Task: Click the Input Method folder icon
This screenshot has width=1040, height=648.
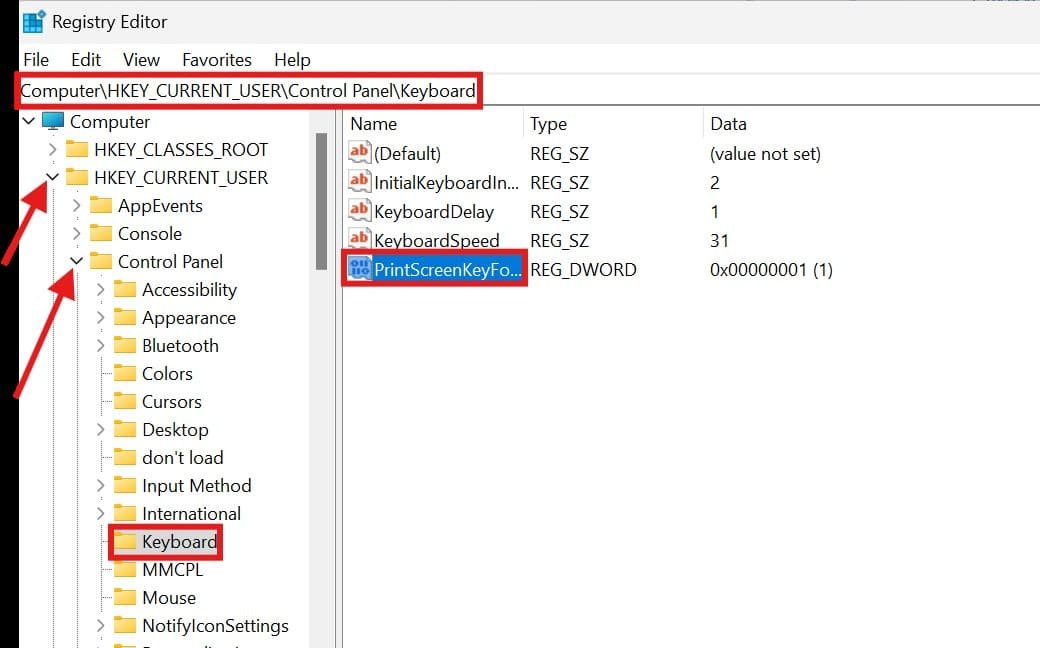Action: [125, 485]
